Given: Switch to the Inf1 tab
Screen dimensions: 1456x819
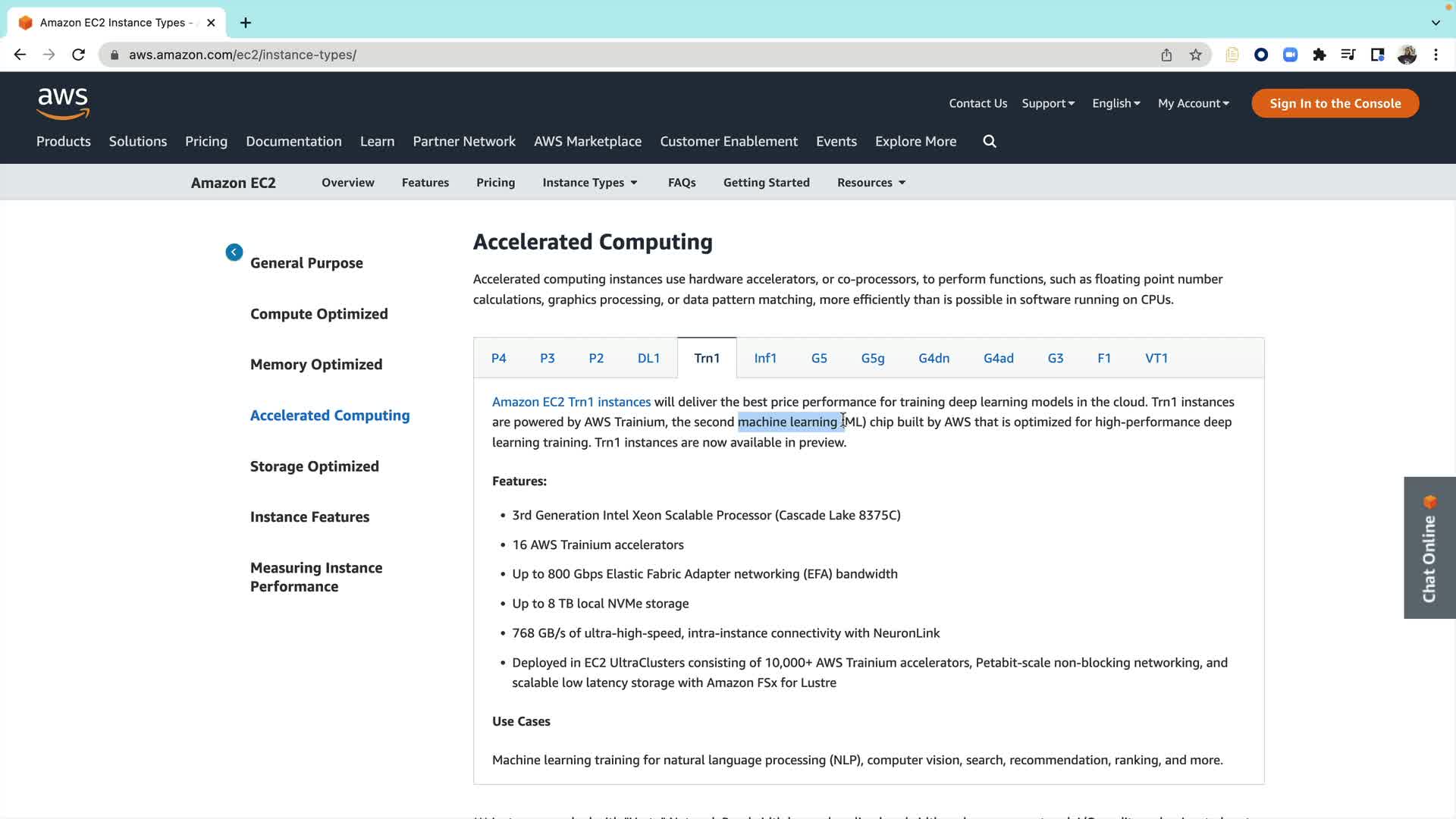Looking at the screenshot, I should point(765,358).
